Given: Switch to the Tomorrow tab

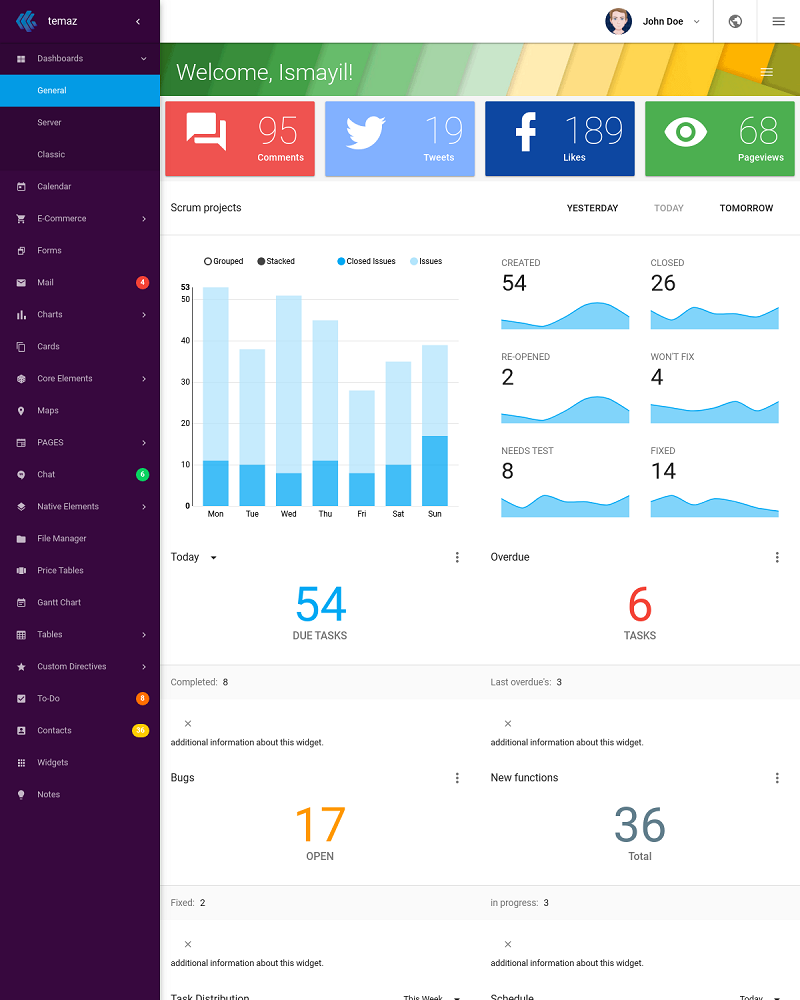Looking at the screenshot, I should [x=747, y=208].
